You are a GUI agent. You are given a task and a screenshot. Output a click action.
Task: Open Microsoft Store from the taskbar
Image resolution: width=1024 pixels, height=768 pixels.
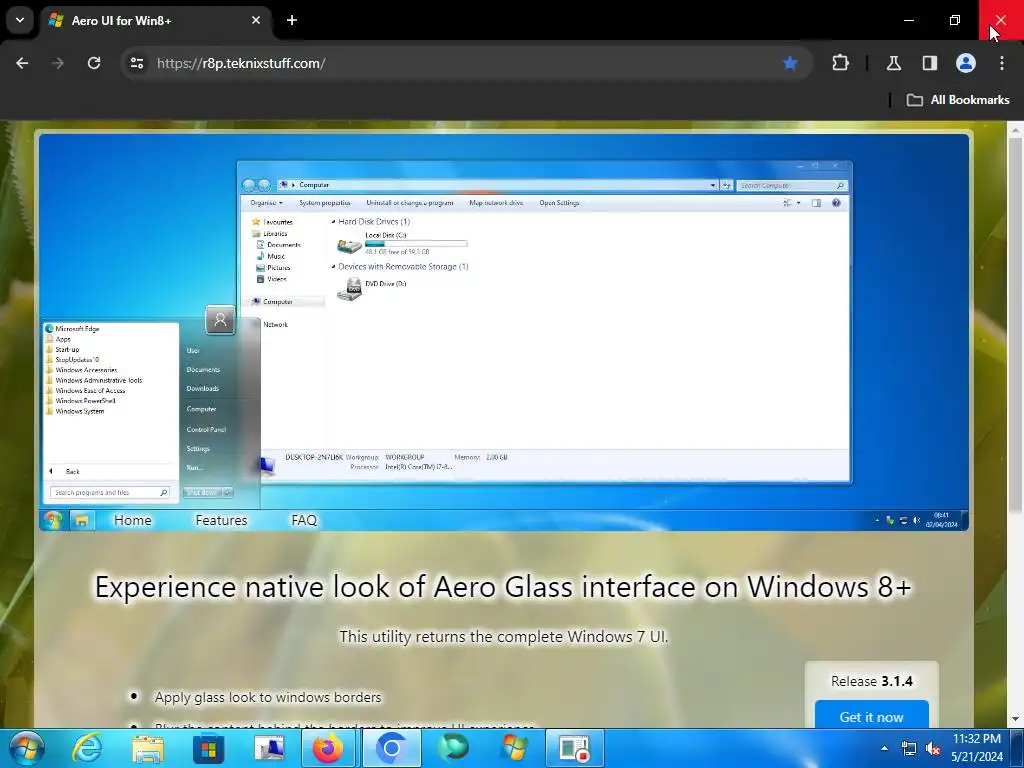[x=208, y=748]
